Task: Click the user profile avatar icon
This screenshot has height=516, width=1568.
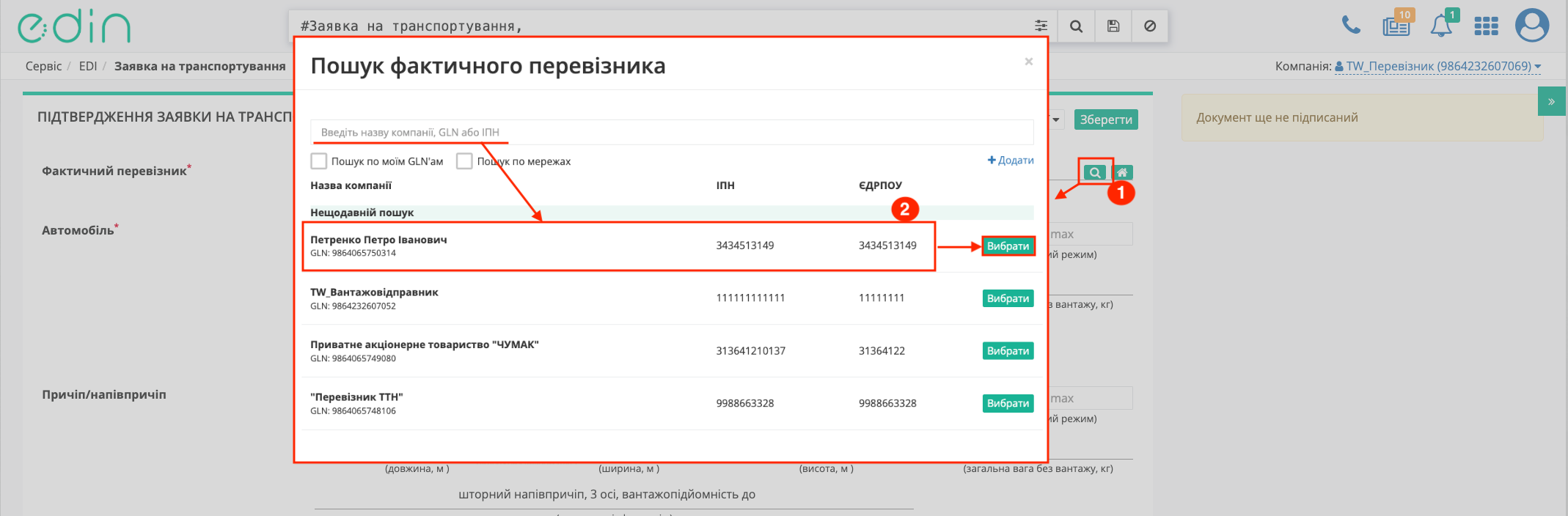Action: point(1532,26)
